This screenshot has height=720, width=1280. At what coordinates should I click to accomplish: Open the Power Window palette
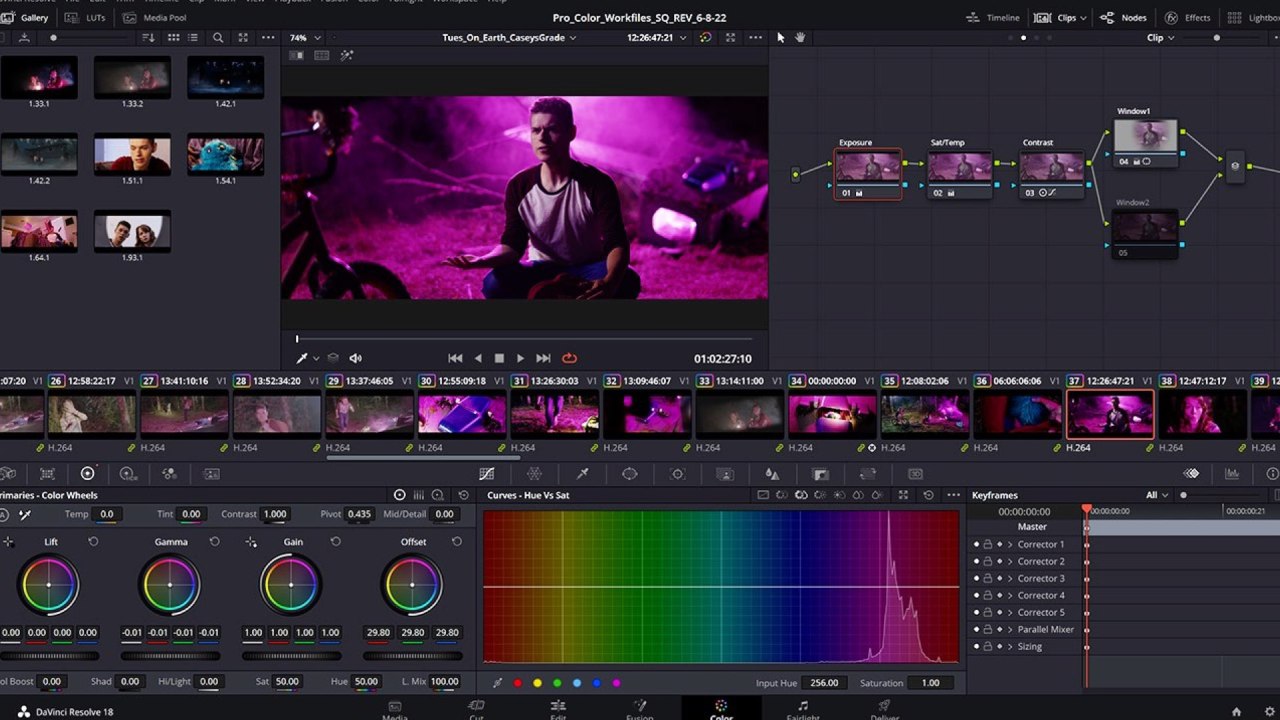[629, 474]
